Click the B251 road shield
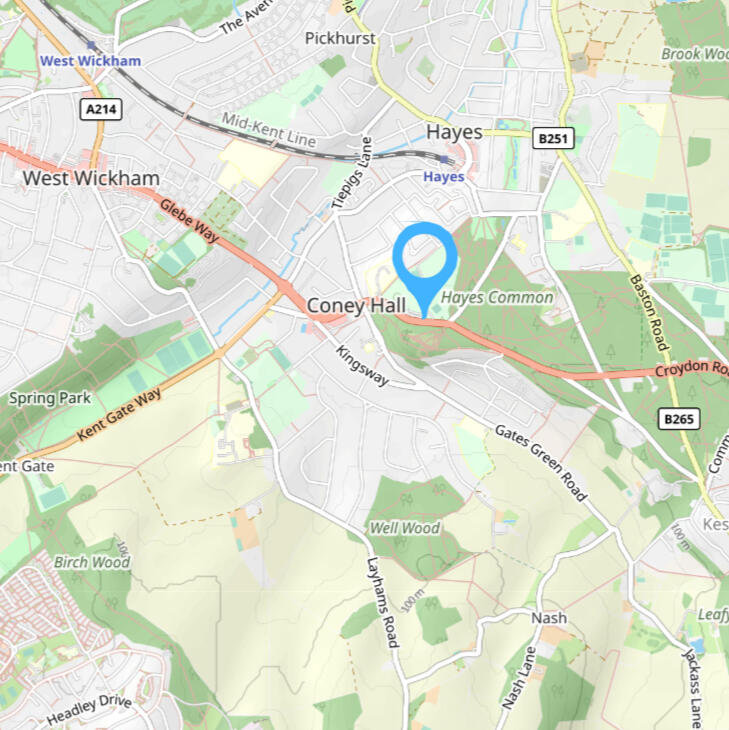The height and width of the screenshot is (730, 729). [553, 138]
